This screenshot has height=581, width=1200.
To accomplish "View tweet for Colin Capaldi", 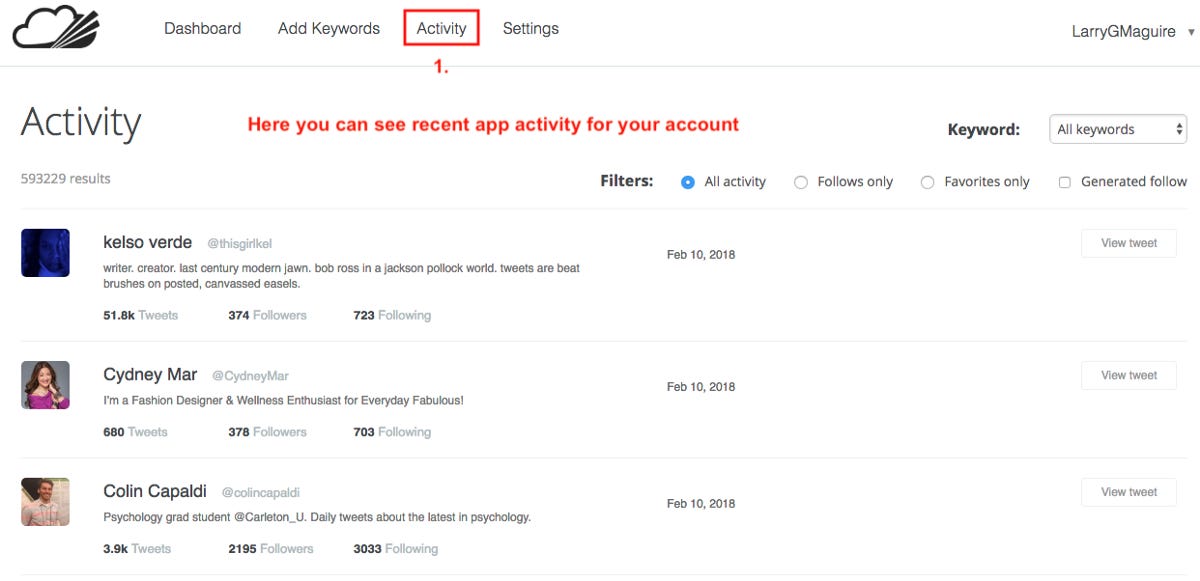I will click(x=1129, y=492).
